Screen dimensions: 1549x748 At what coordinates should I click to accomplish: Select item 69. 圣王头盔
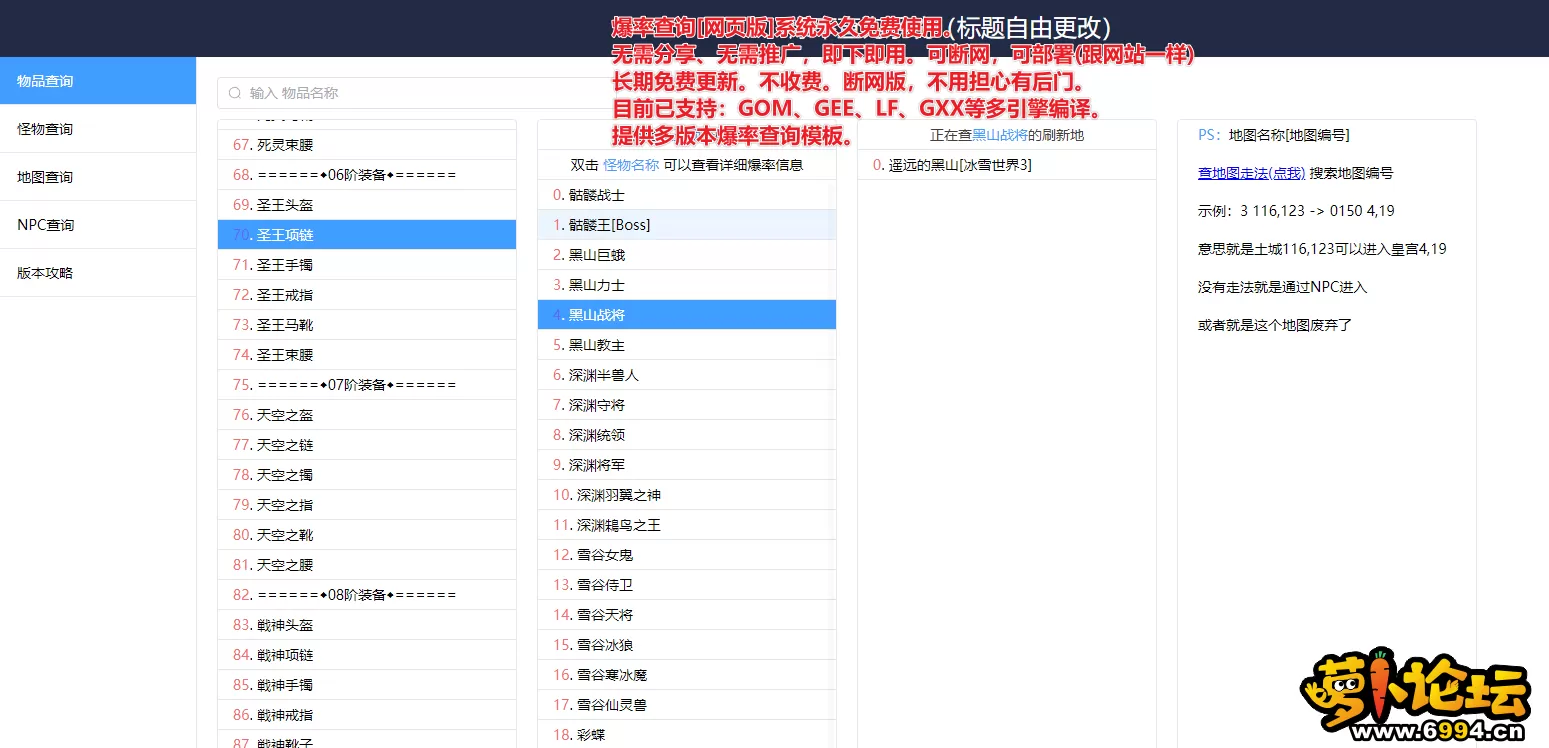point(367,205)
